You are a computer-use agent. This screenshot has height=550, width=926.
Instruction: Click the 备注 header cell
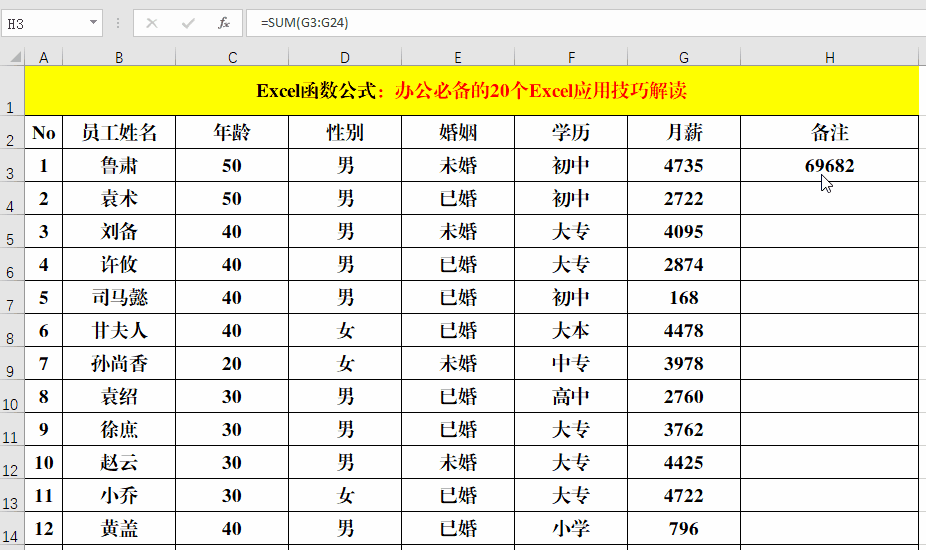pyautogui.click(x=830, y=132)
